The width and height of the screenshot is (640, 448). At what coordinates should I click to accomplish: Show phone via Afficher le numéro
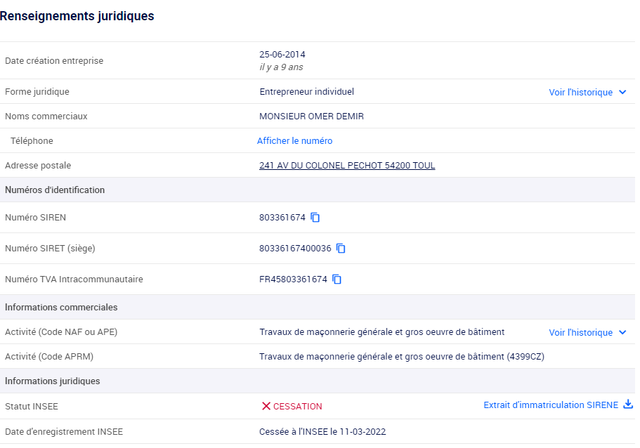[x=295, y=141]
